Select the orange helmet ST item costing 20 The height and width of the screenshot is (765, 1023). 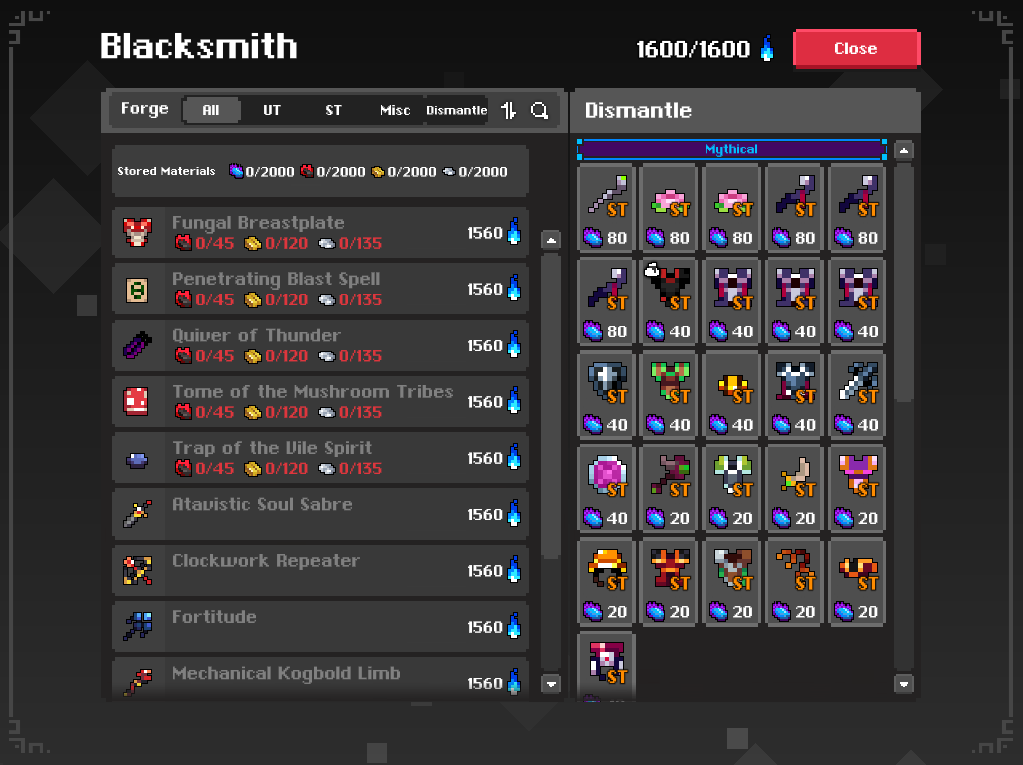tap(607, 581)
